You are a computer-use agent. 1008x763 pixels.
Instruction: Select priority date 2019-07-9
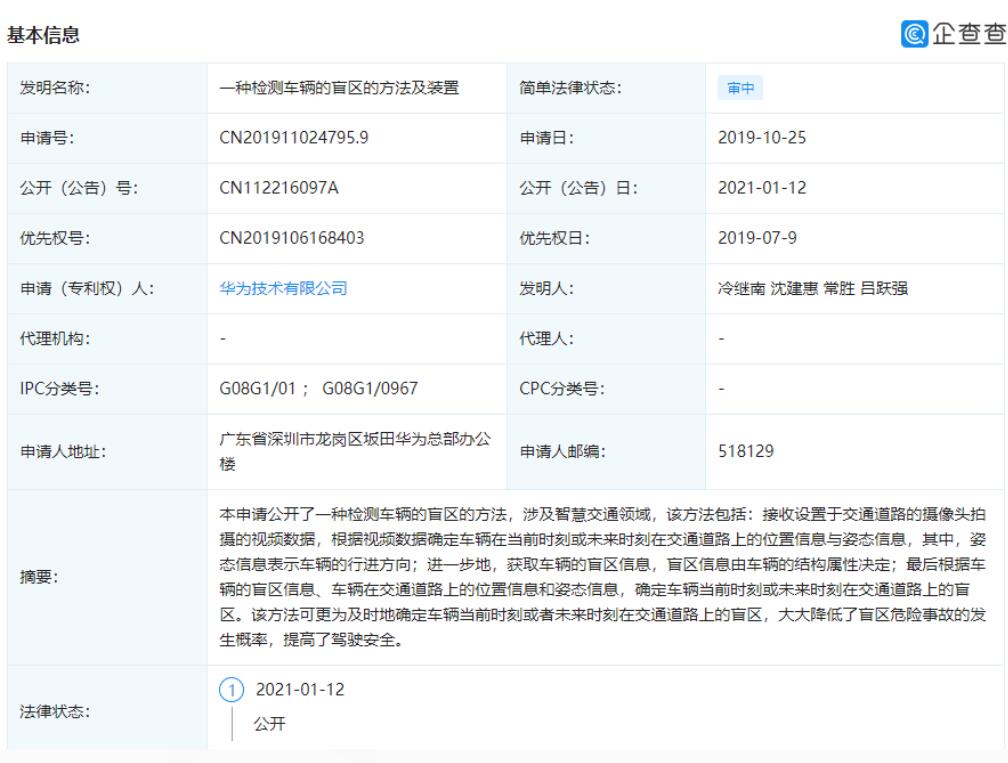(x=757, y=238)
